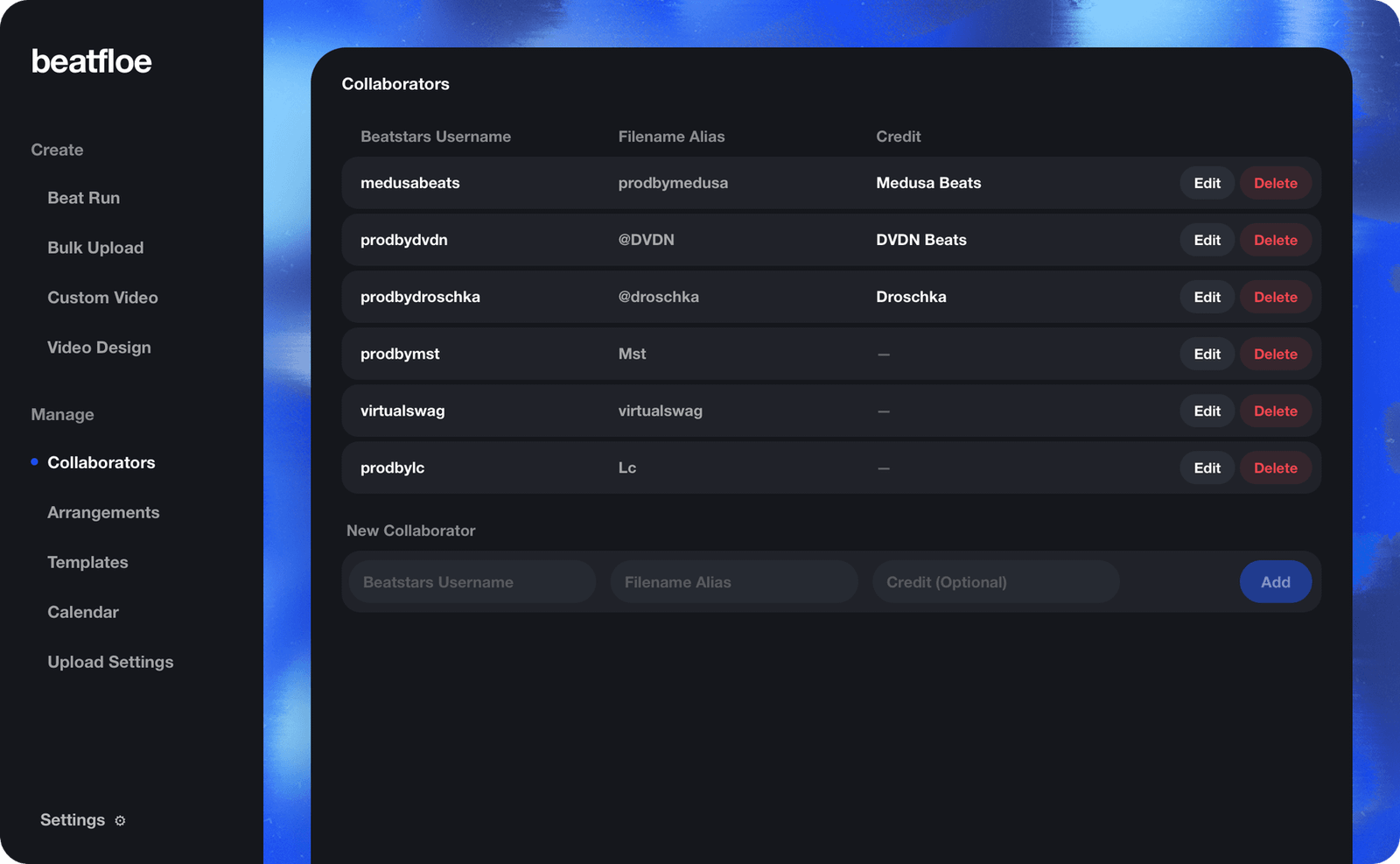The image size is (1400, 864).
Task: Edit the prodbylc row
Action: pos(1207,467)
